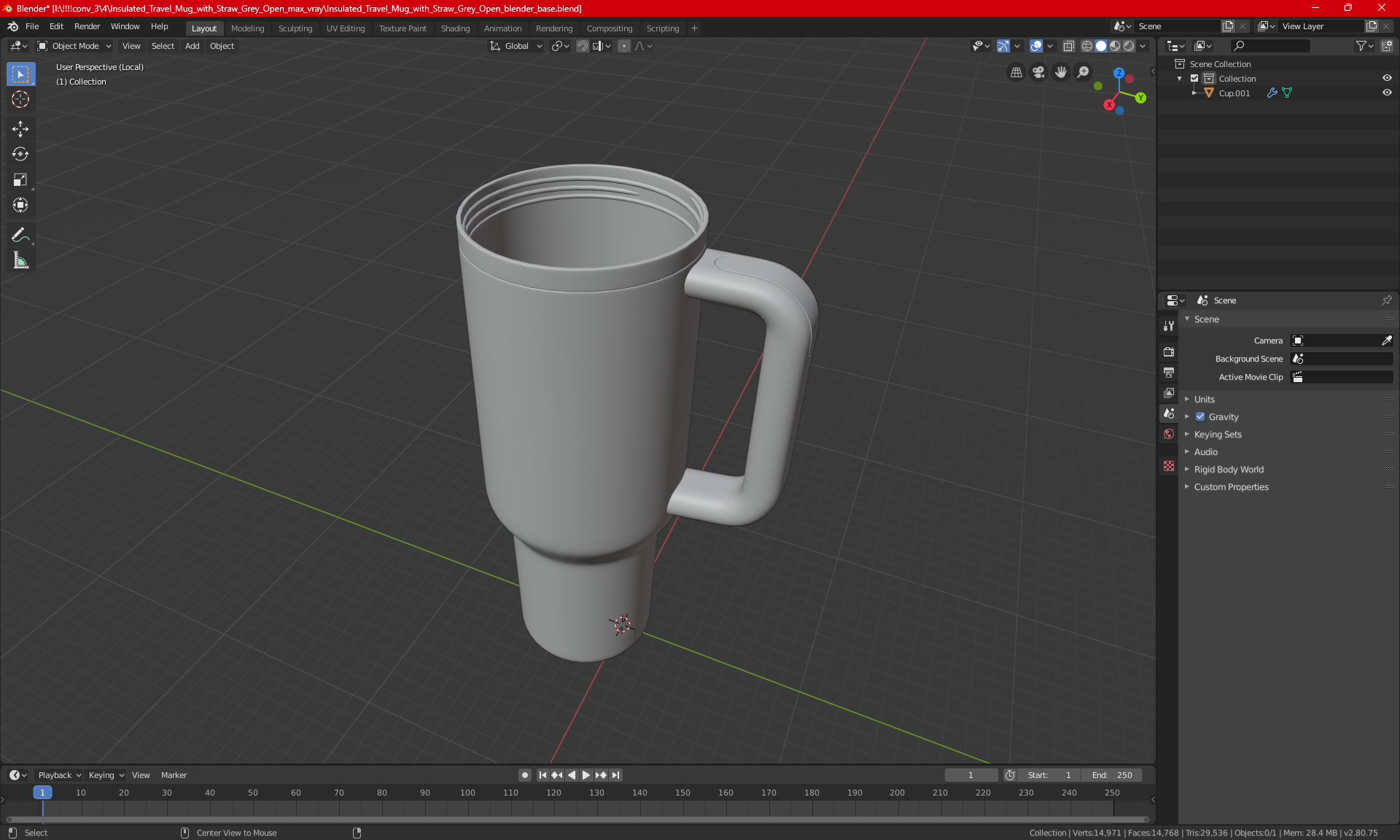Screen dimensions: 1400x840
Task: Click the End frame 250 field
Action: (x=1112, y=775)
